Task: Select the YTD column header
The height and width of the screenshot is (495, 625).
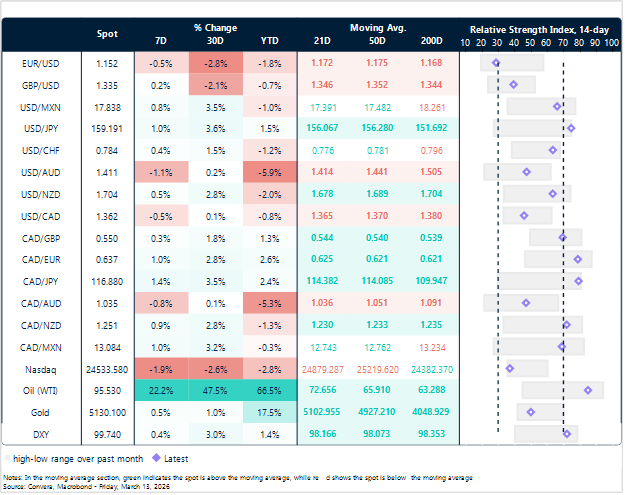Action: pyautogui.click(x=269, y=41)
